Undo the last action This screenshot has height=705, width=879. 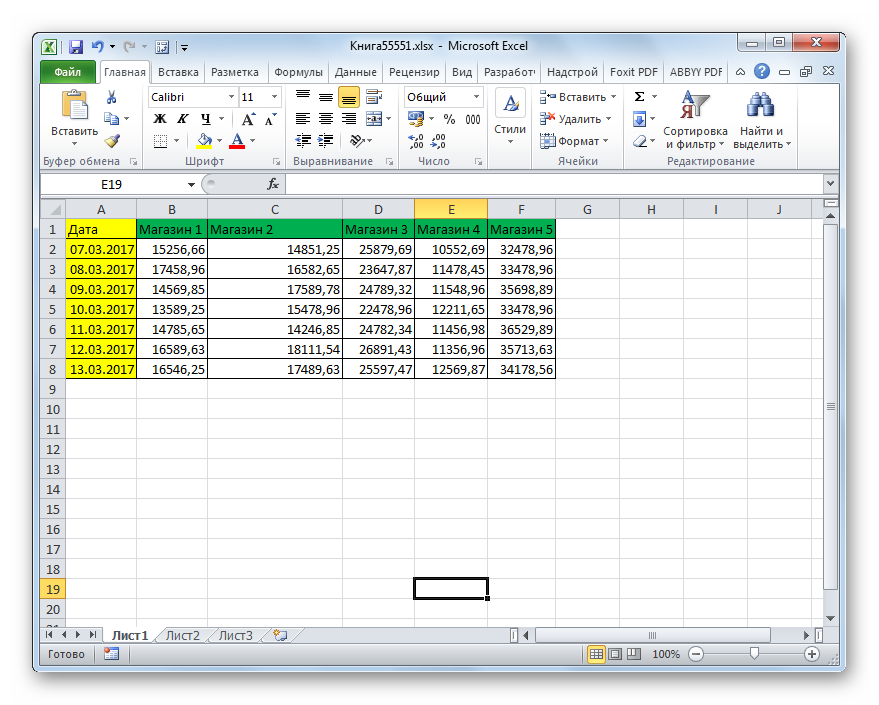[98, 47]
